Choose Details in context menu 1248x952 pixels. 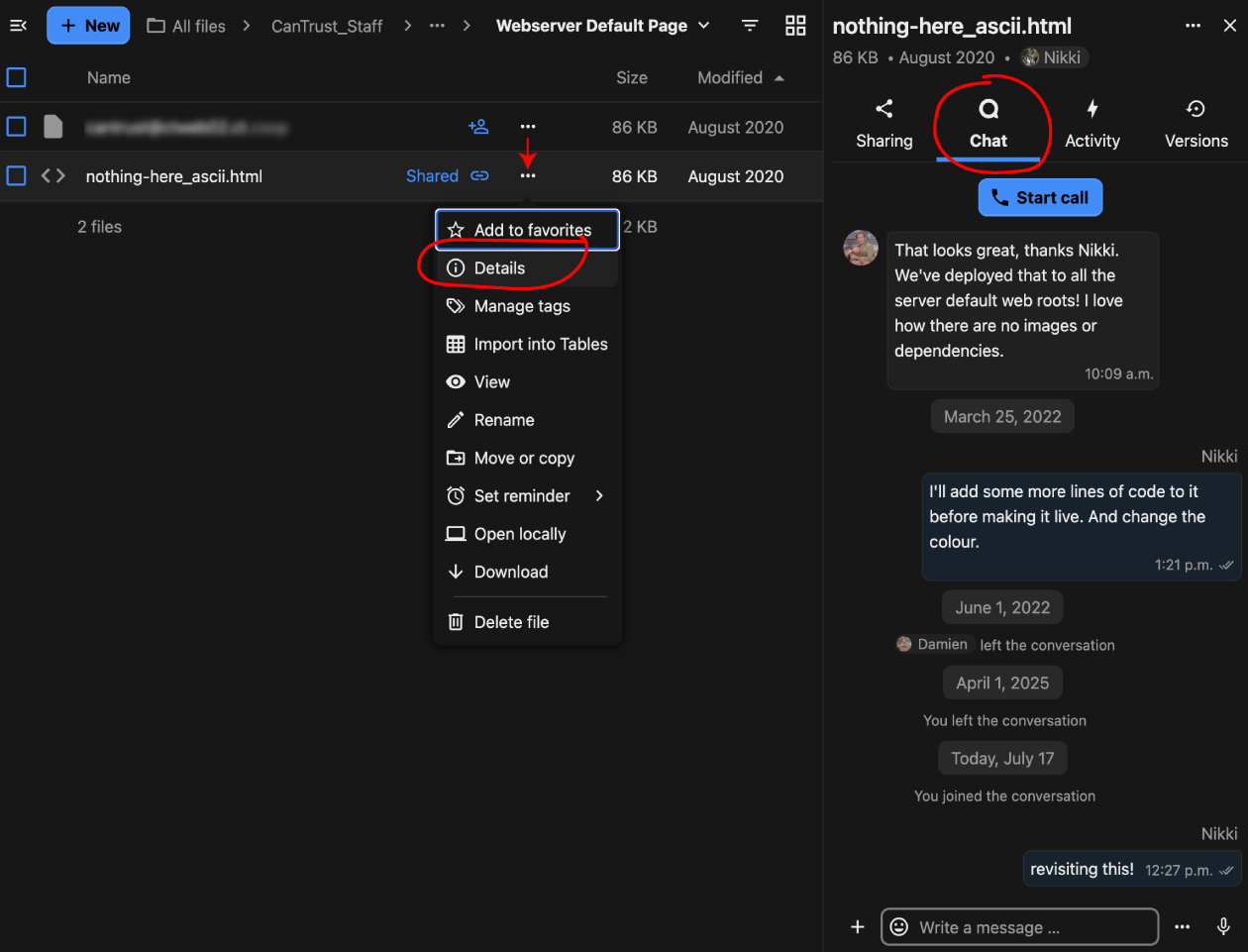[x=528, y=268]
